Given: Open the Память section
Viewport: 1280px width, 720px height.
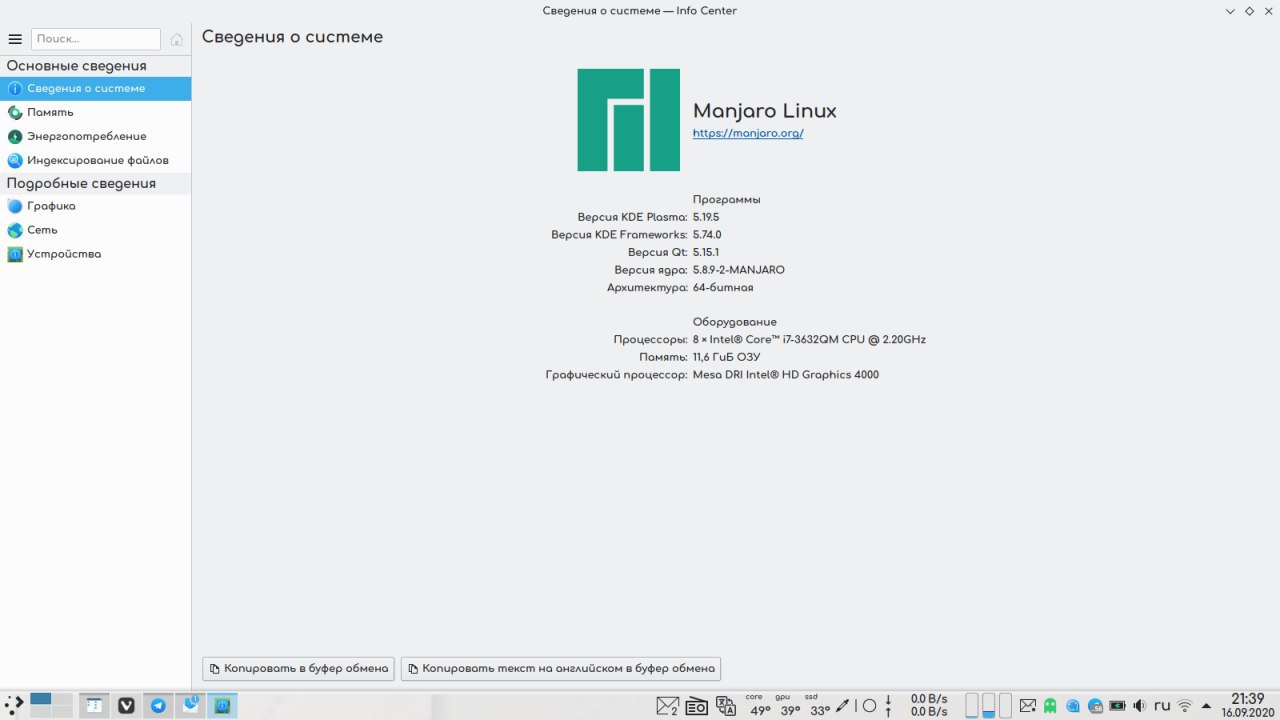Looking at the screenshot, I should coord(95,112).
